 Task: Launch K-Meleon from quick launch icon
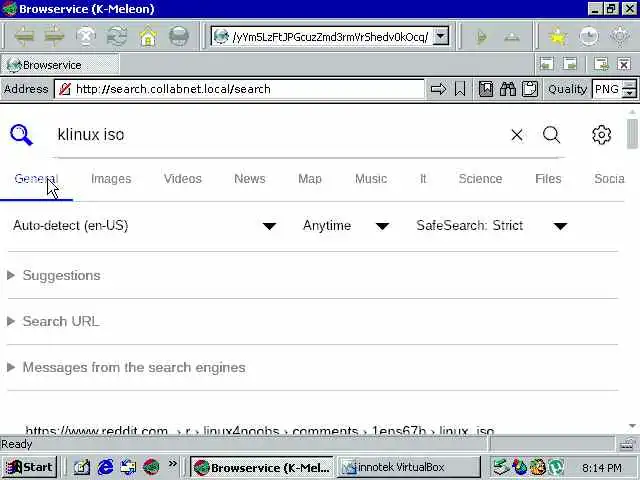pos(151,467)
